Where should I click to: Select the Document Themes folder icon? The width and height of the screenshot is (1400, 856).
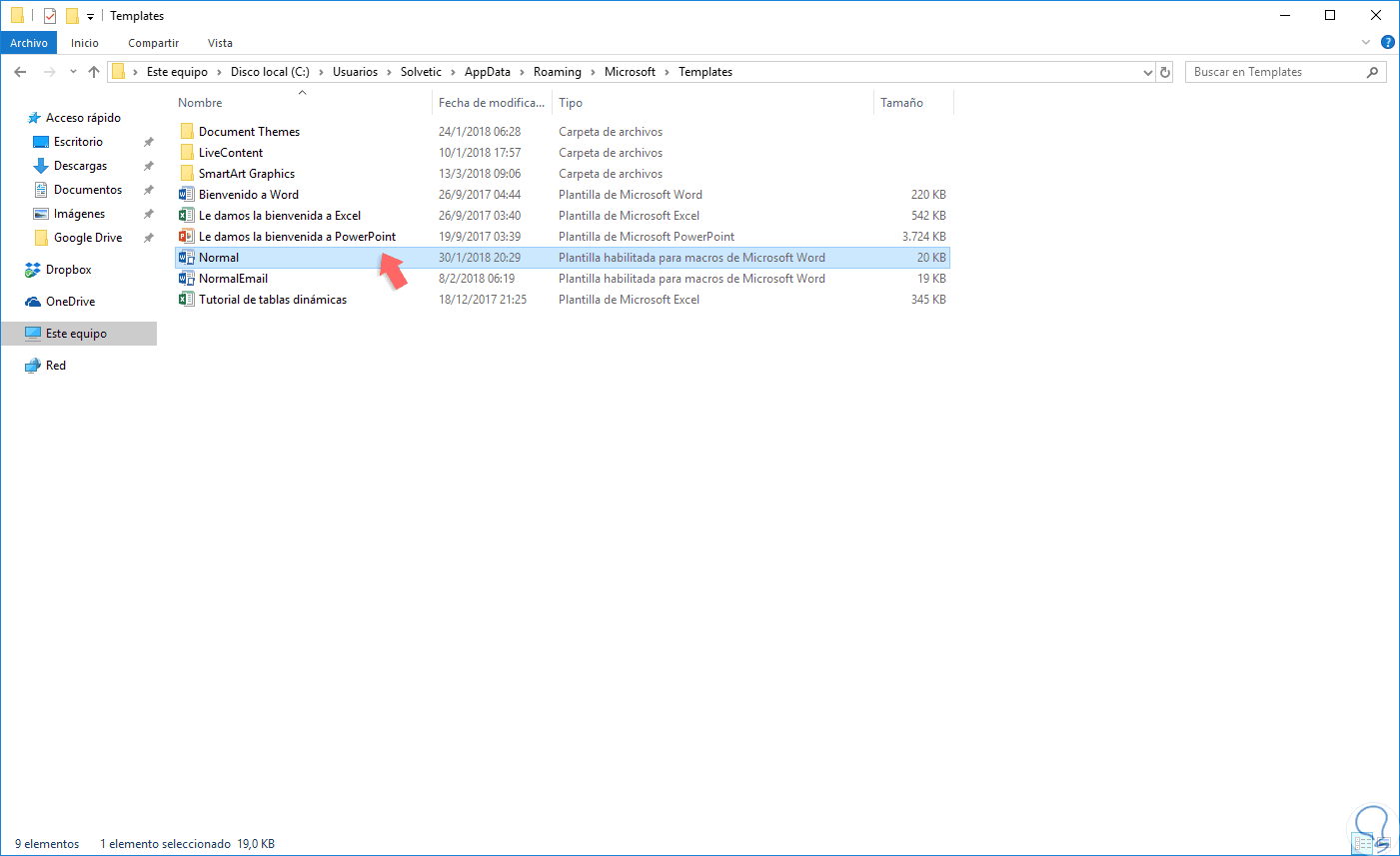[x=187, y=132]
